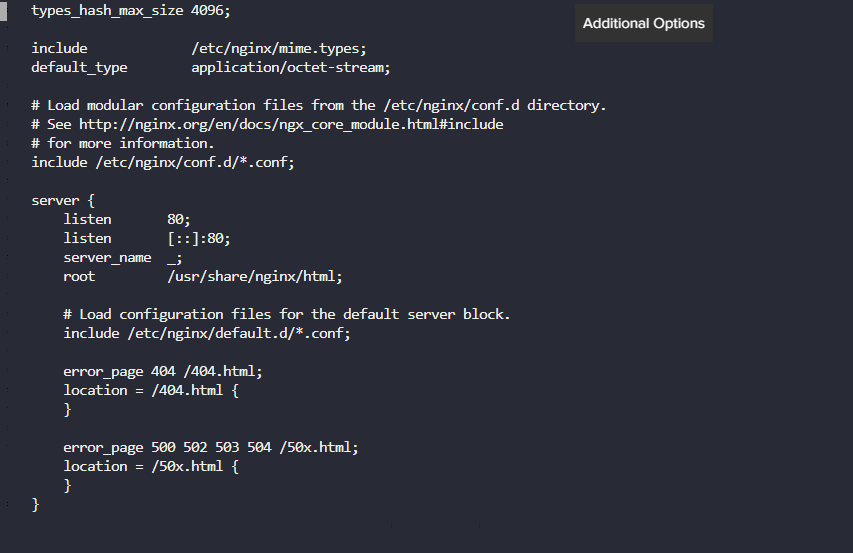Click the application/octet-stream value
The width and height of the screenshot is (853, 553).
click(290, 67)
